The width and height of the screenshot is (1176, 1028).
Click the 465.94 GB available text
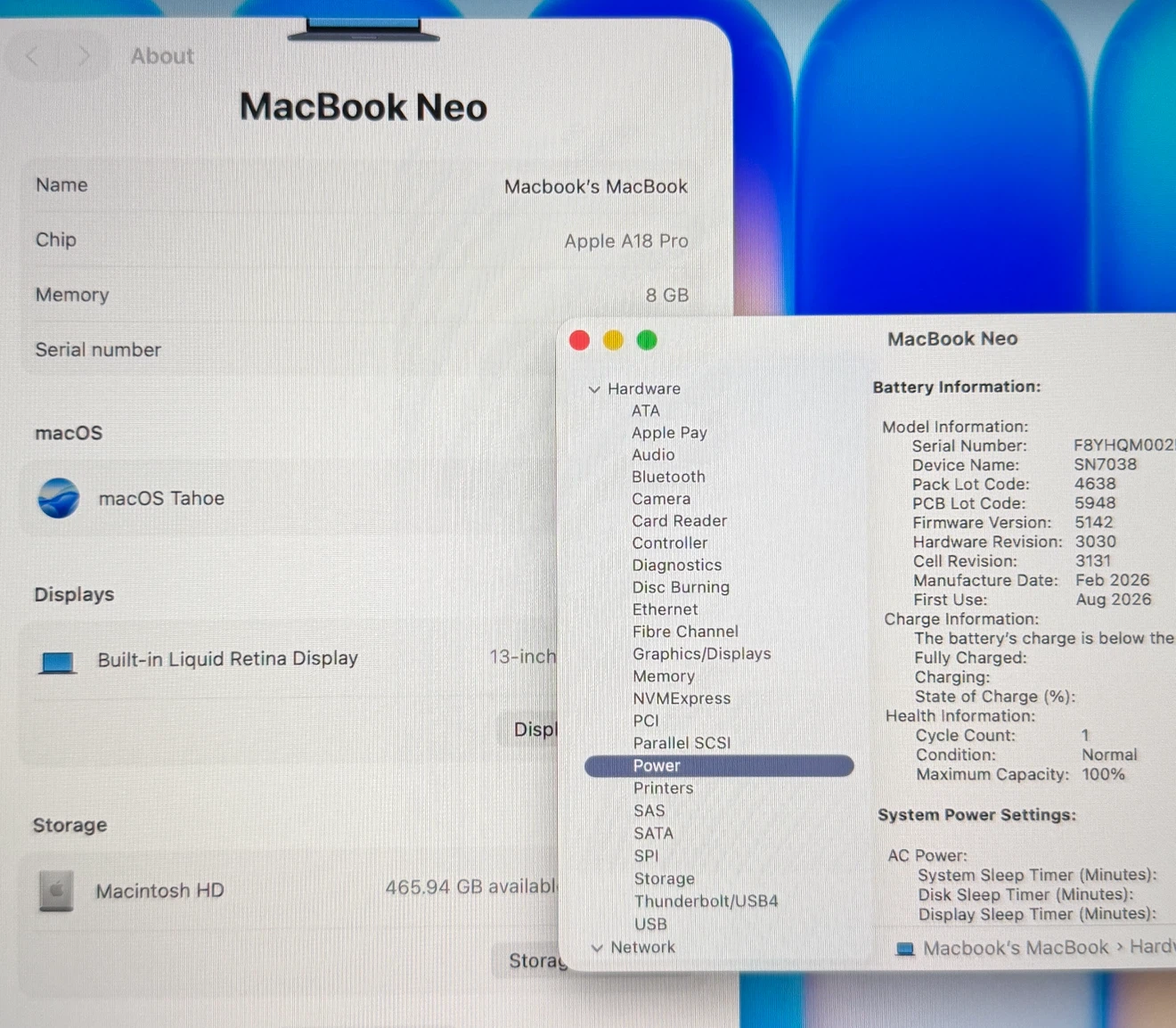pyautogui.click(x=471, y=887)
